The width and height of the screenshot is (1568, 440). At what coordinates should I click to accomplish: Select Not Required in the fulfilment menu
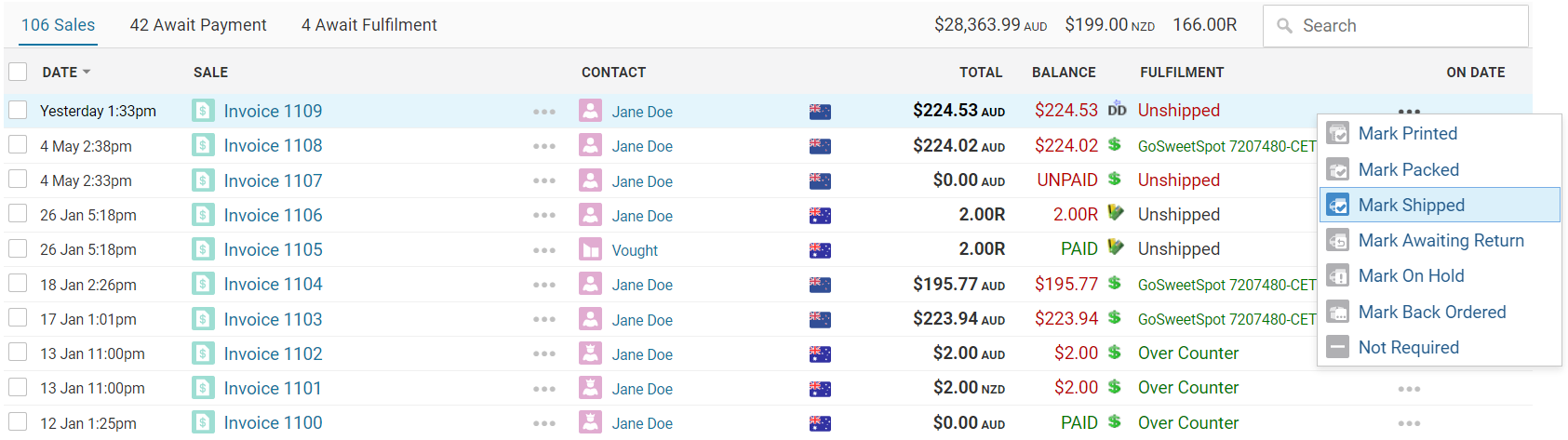coord(1408,348)
